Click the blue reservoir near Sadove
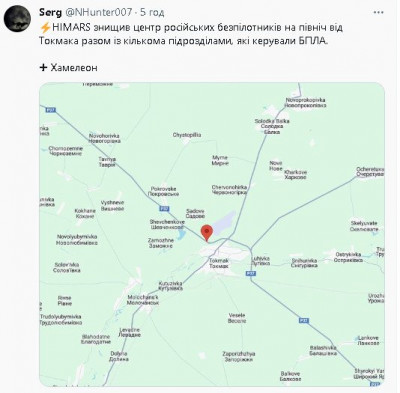Viewport: 400px width, 393px height. coord(224,221)
